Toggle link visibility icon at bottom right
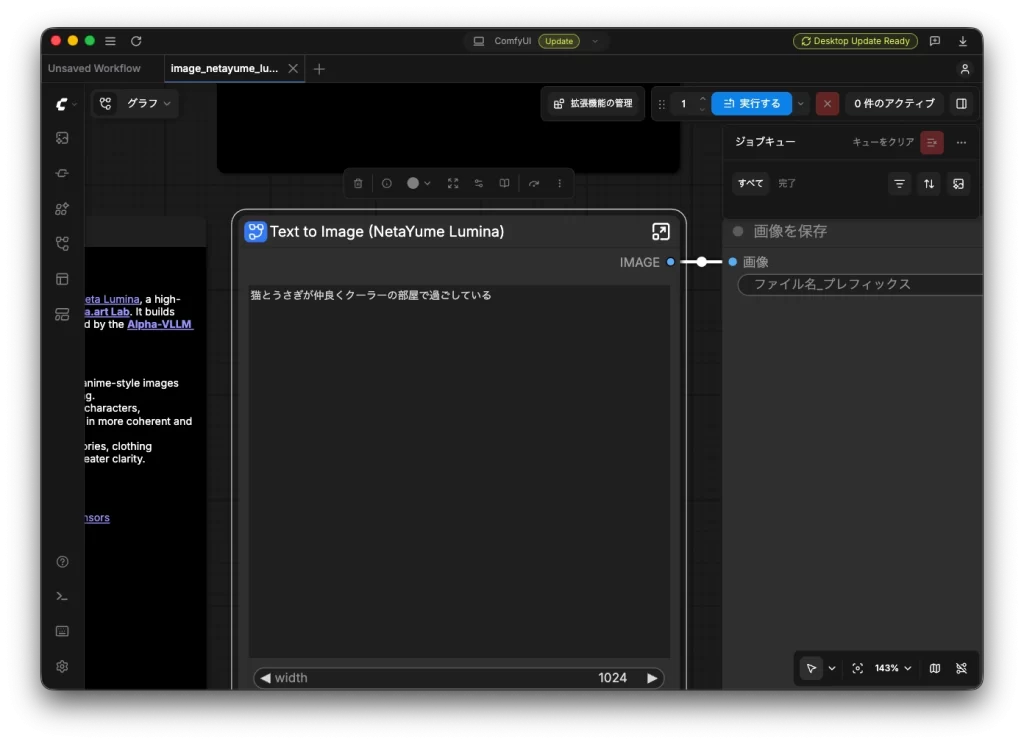 tap(961, 668)
